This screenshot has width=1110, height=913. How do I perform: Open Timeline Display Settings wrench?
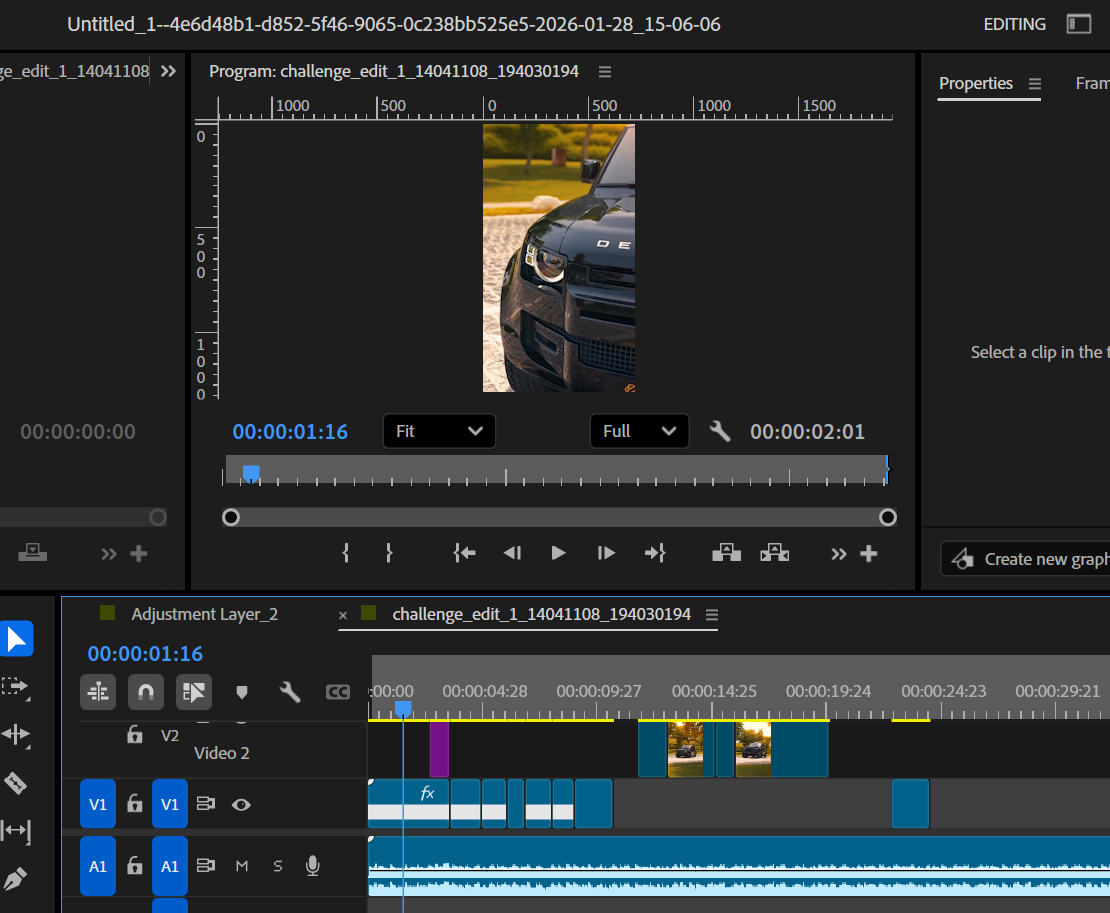[290, 692]
